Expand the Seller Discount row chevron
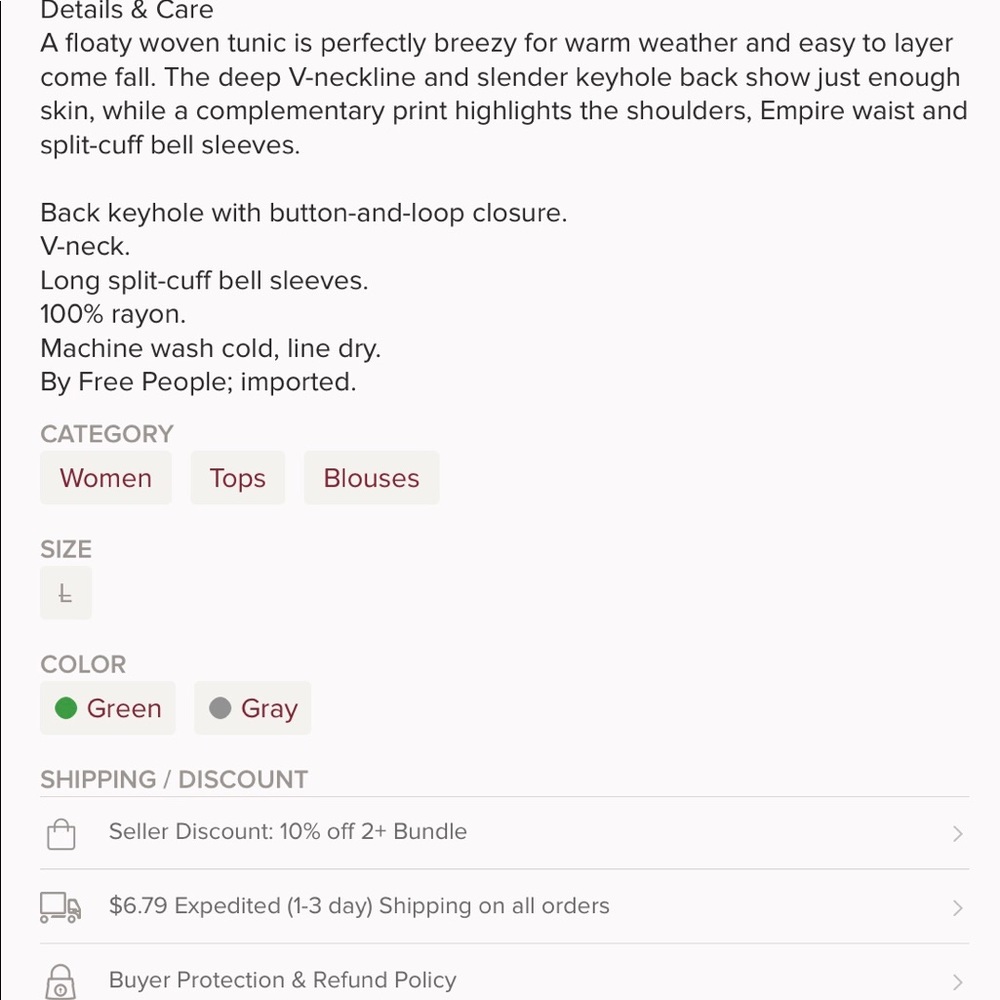The width and height of the screenshot is (1000, 1000). pos(957,834)
